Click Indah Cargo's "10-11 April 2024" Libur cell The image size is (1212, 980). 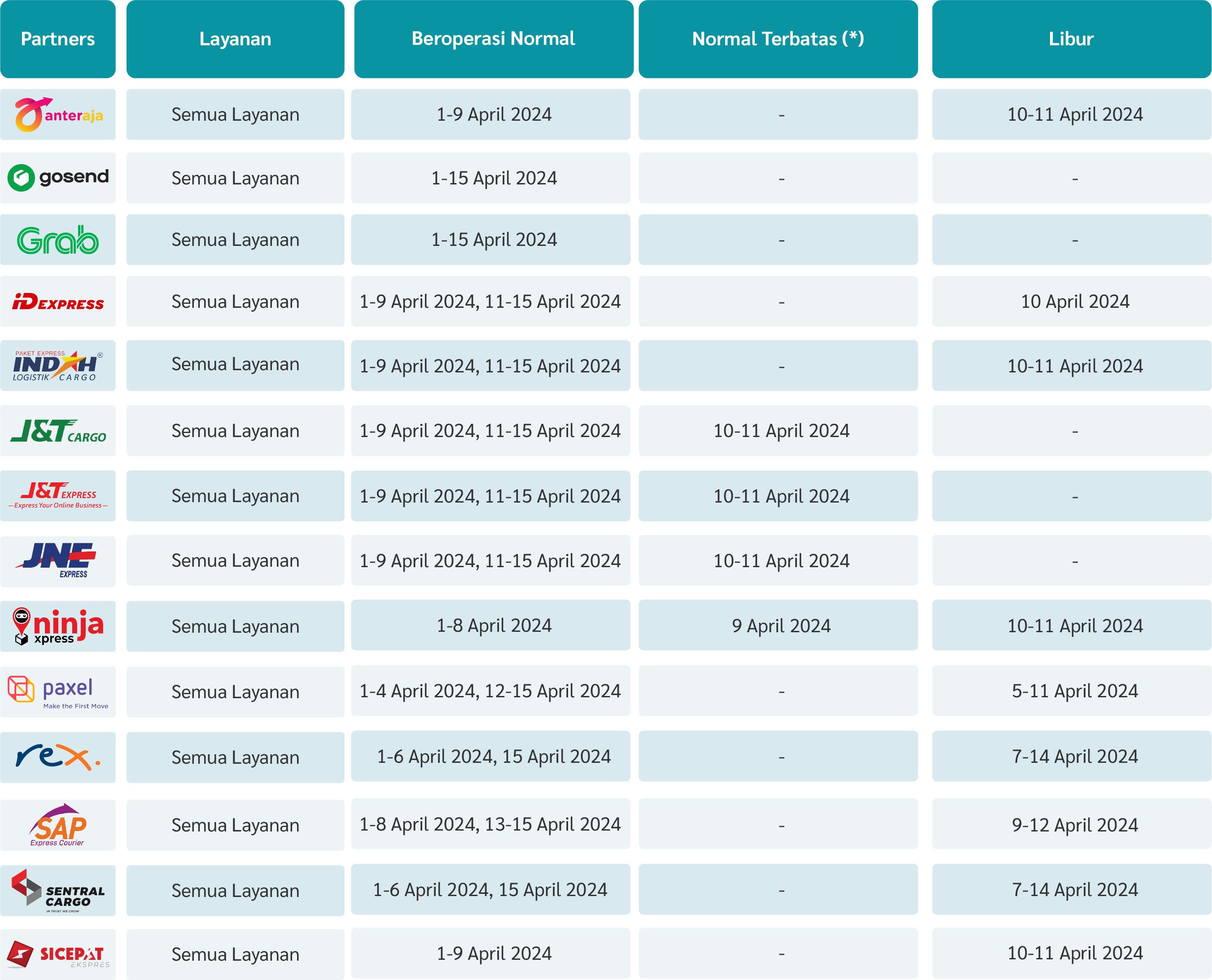point(1072,365)
